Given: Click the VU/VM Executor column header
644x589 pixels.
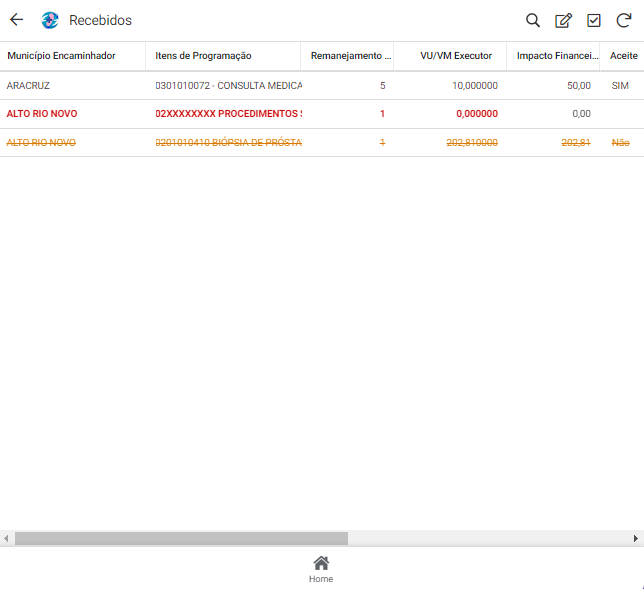Looking at the screenshot, I should click(456, 56).
